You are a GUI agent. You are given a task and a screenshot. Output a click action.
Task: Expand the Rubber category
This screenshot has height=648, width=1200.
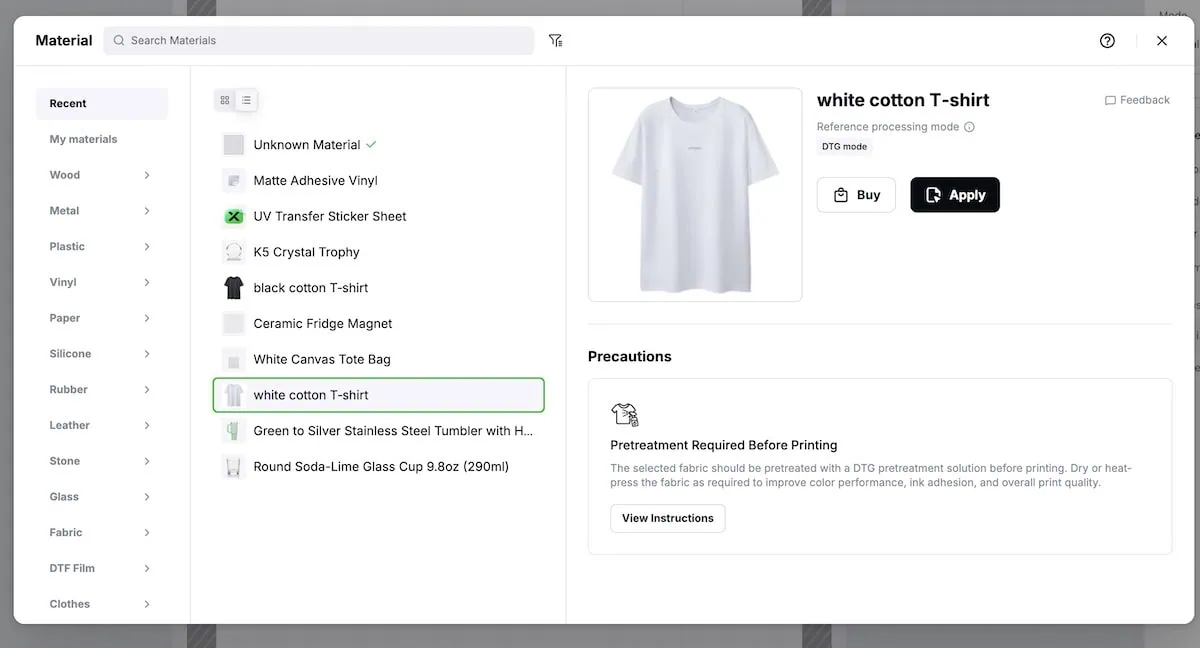(x=147, y=390)
